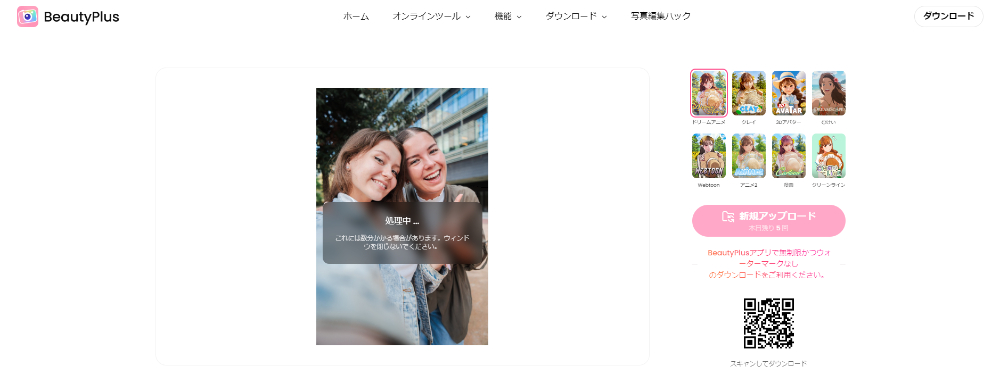Select the Cartoon style thumbnail in second row

click(789, 156)
